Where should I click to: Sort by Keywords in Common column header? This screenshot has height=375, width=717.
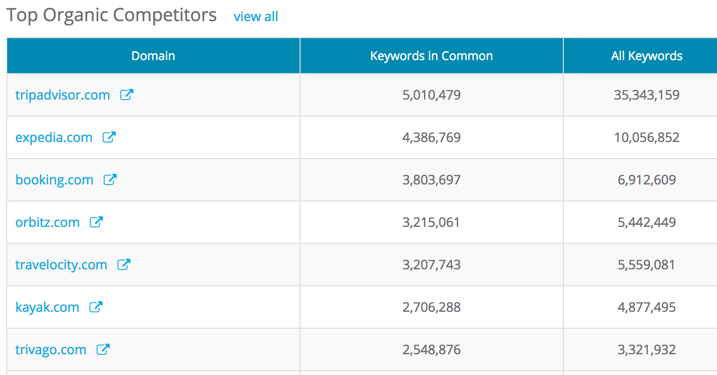[432, 56]
